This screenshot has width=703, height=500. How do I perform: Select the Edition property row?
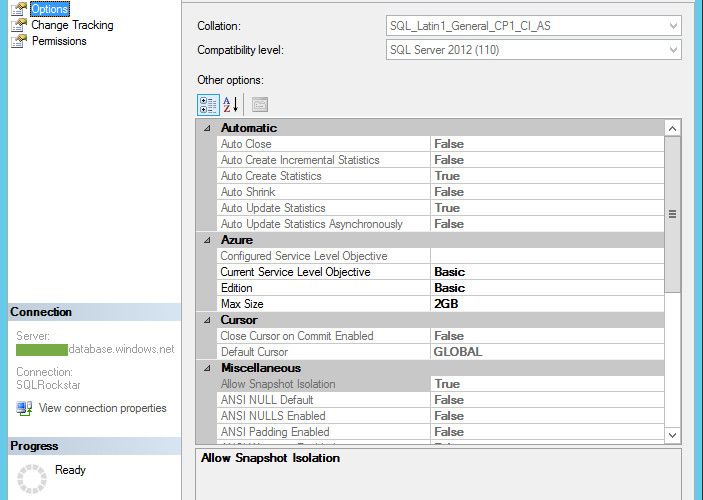point(440,288)
